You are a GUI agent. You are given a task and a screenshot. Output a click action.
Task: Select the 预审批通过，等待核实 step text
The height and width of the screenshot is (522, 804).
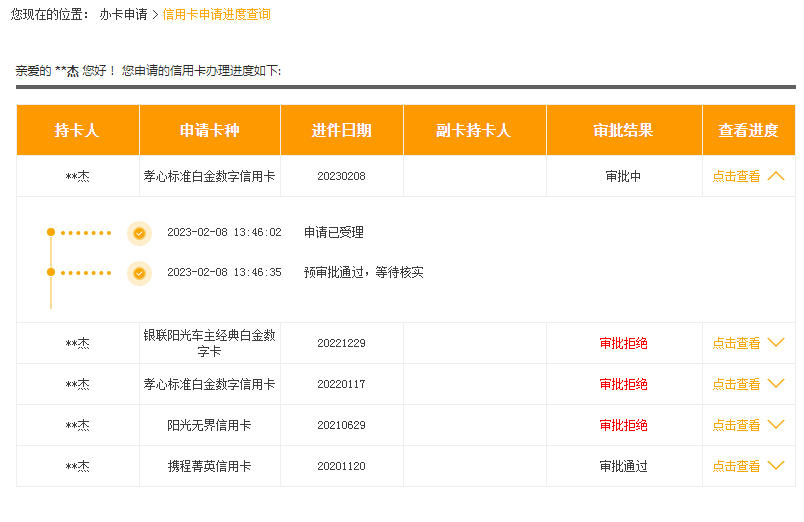click(364, 272)
